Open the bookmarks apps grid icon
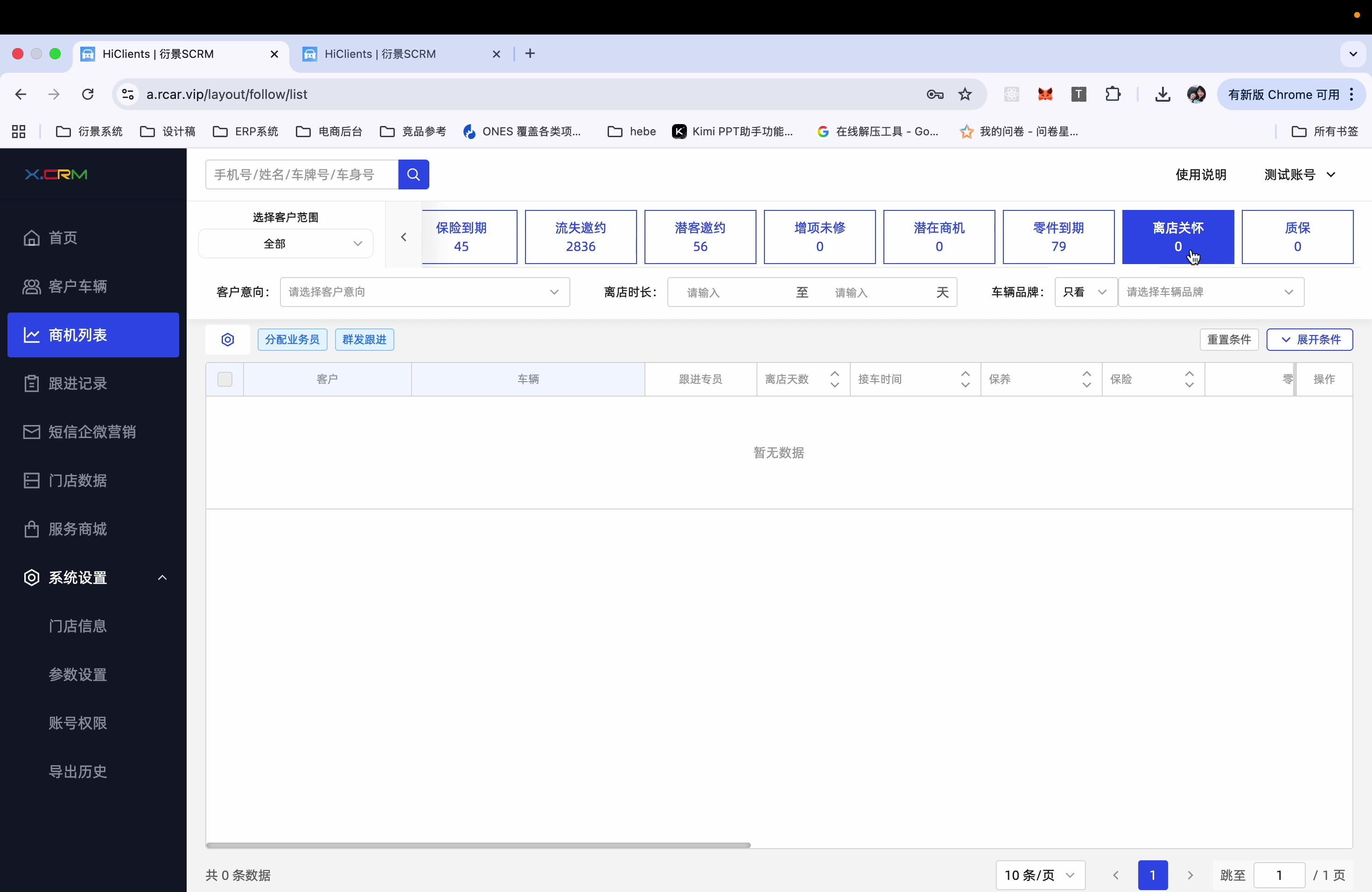This screenshot has height=892, width=1372. coord(19,132)
